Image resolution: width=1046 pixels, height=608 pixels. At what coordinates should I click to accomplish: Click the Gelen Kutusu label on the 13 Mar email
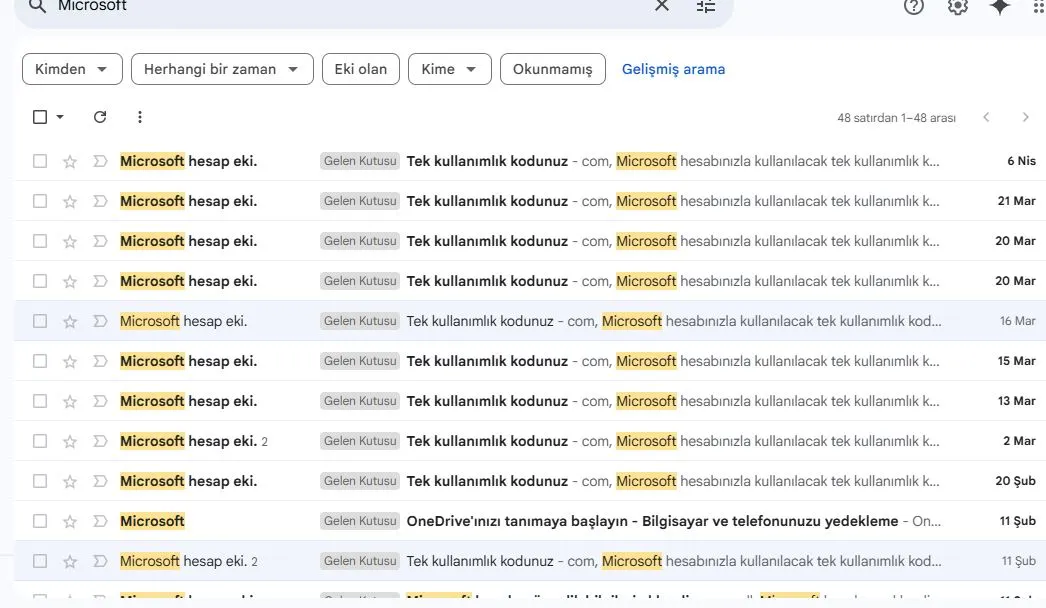(360, 401)
